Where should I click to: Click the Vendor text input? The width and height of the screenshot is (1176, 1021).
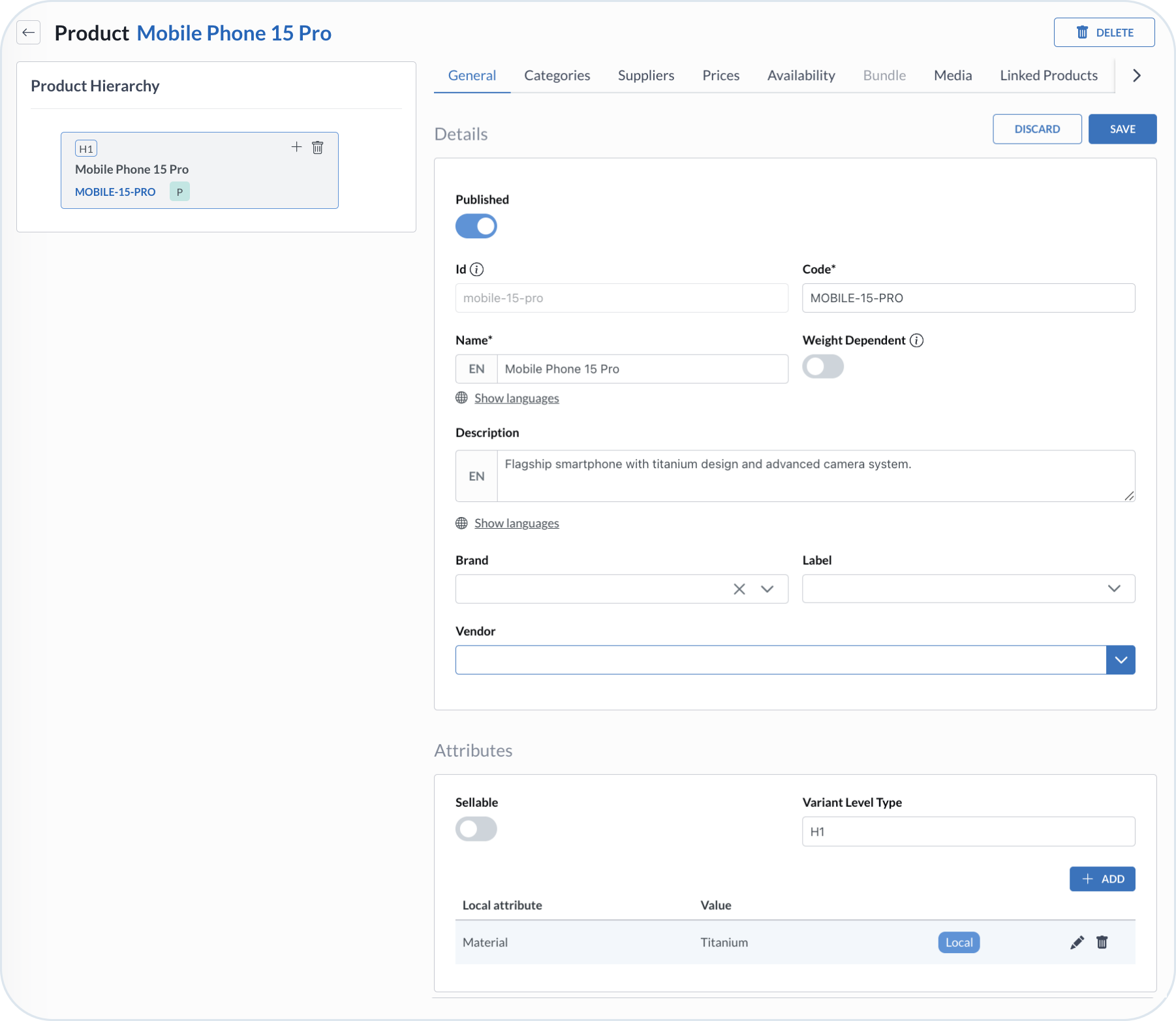click(781, 660)
